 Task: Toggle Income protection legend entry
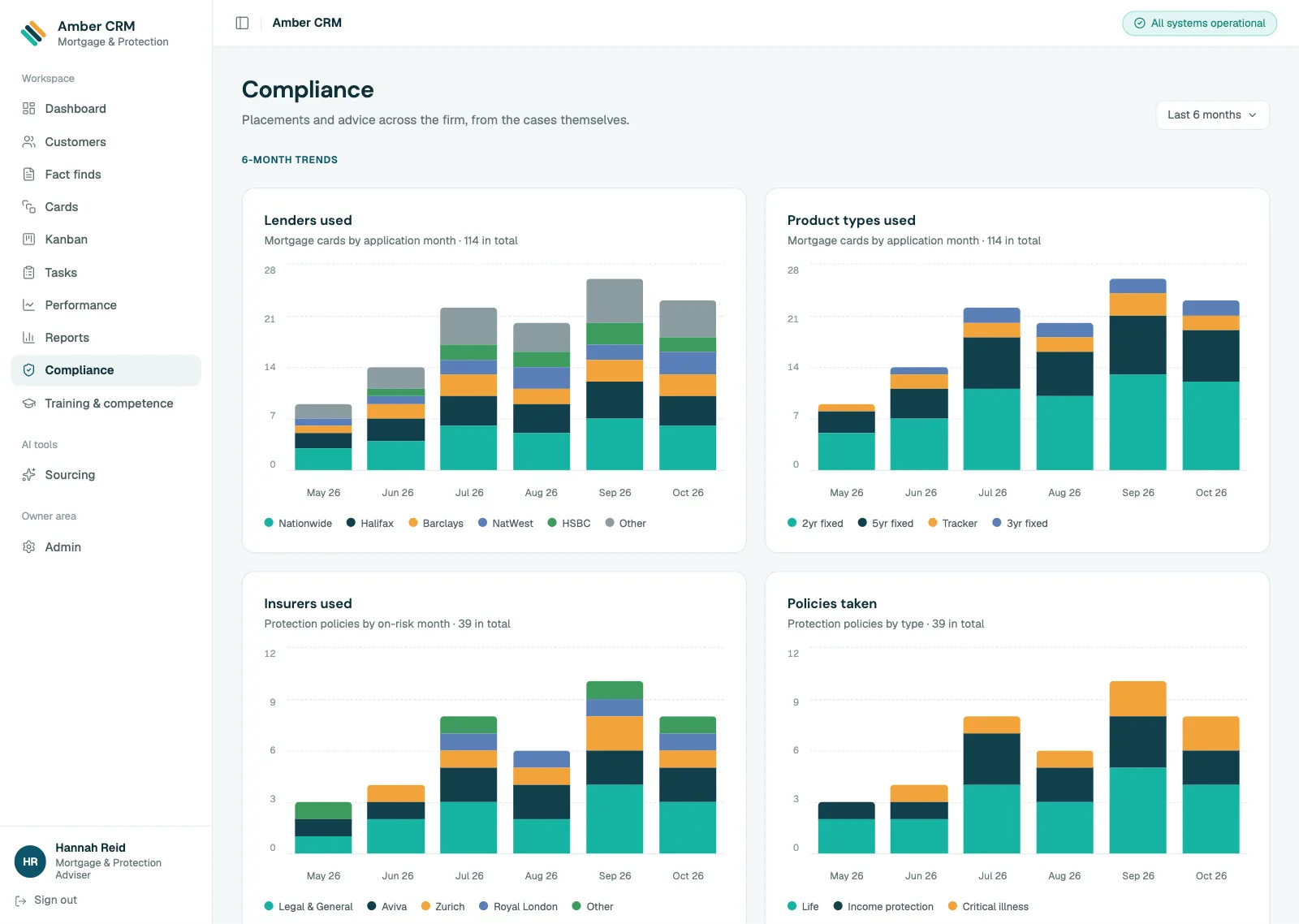tap(883, 907)
